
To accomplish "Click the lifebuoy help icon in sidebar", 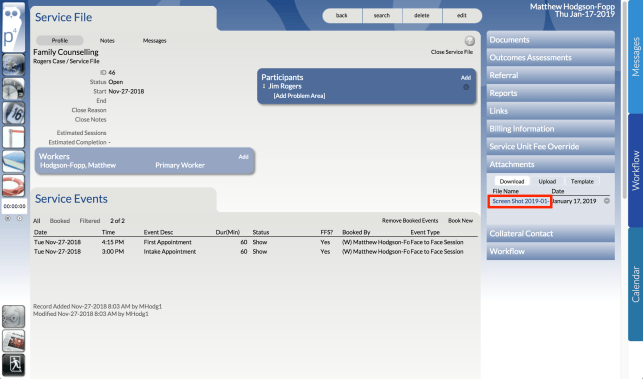I will pyautogui.click(x=13, y=185).
